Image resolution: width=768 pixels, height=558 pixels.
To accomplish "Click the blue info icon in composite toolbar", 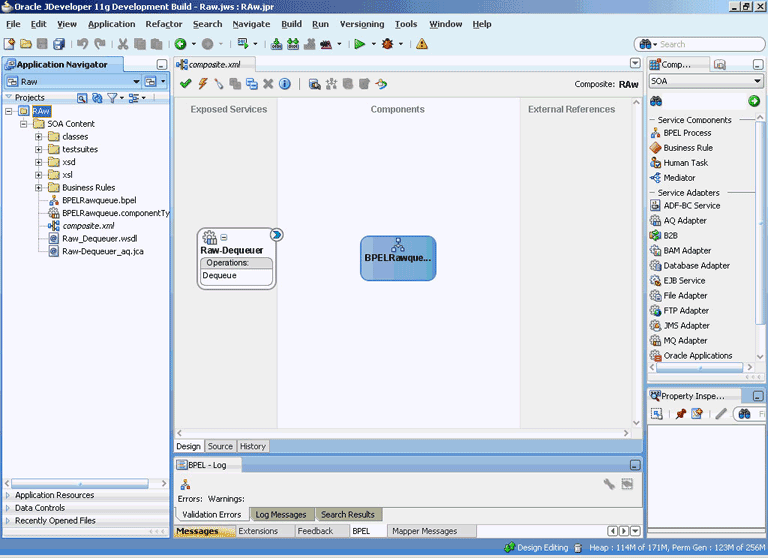I will click(285, 84).
